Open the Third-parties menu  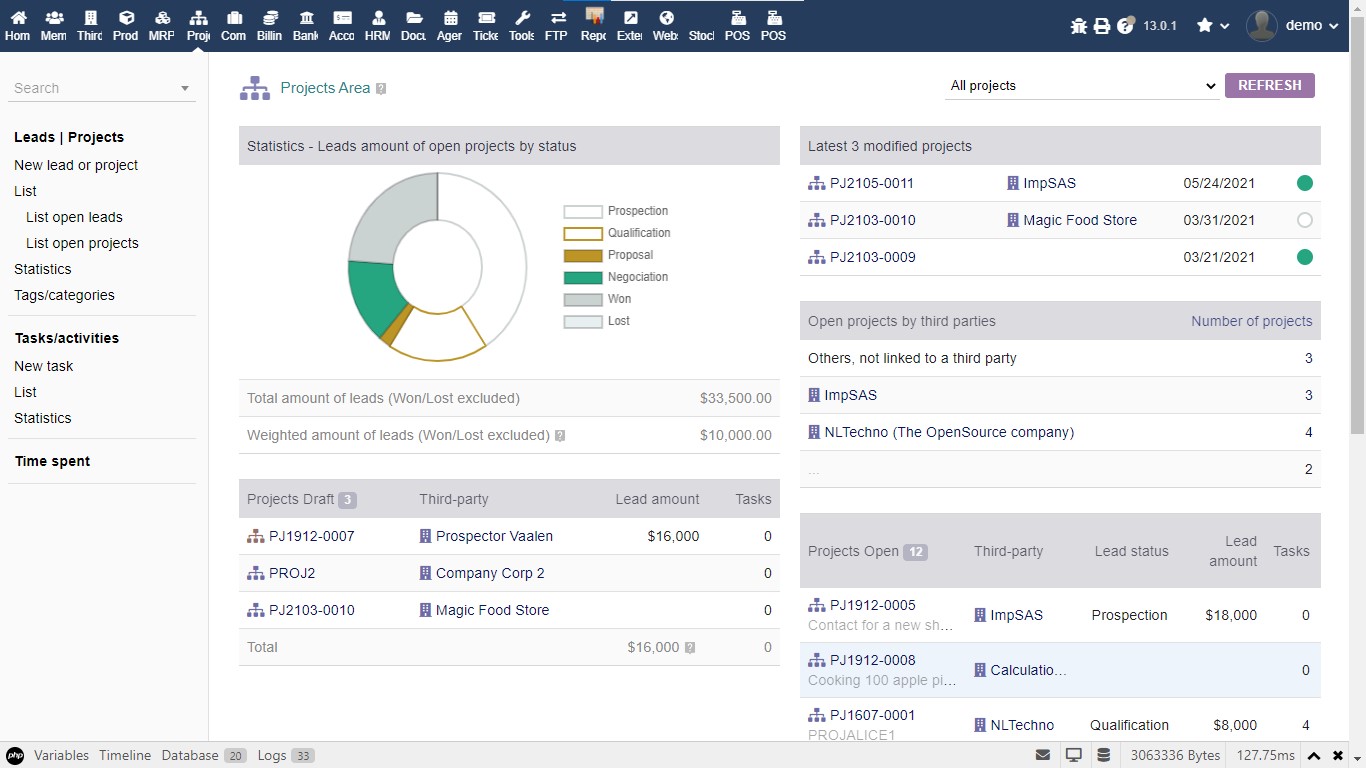(x=89, y=25)
